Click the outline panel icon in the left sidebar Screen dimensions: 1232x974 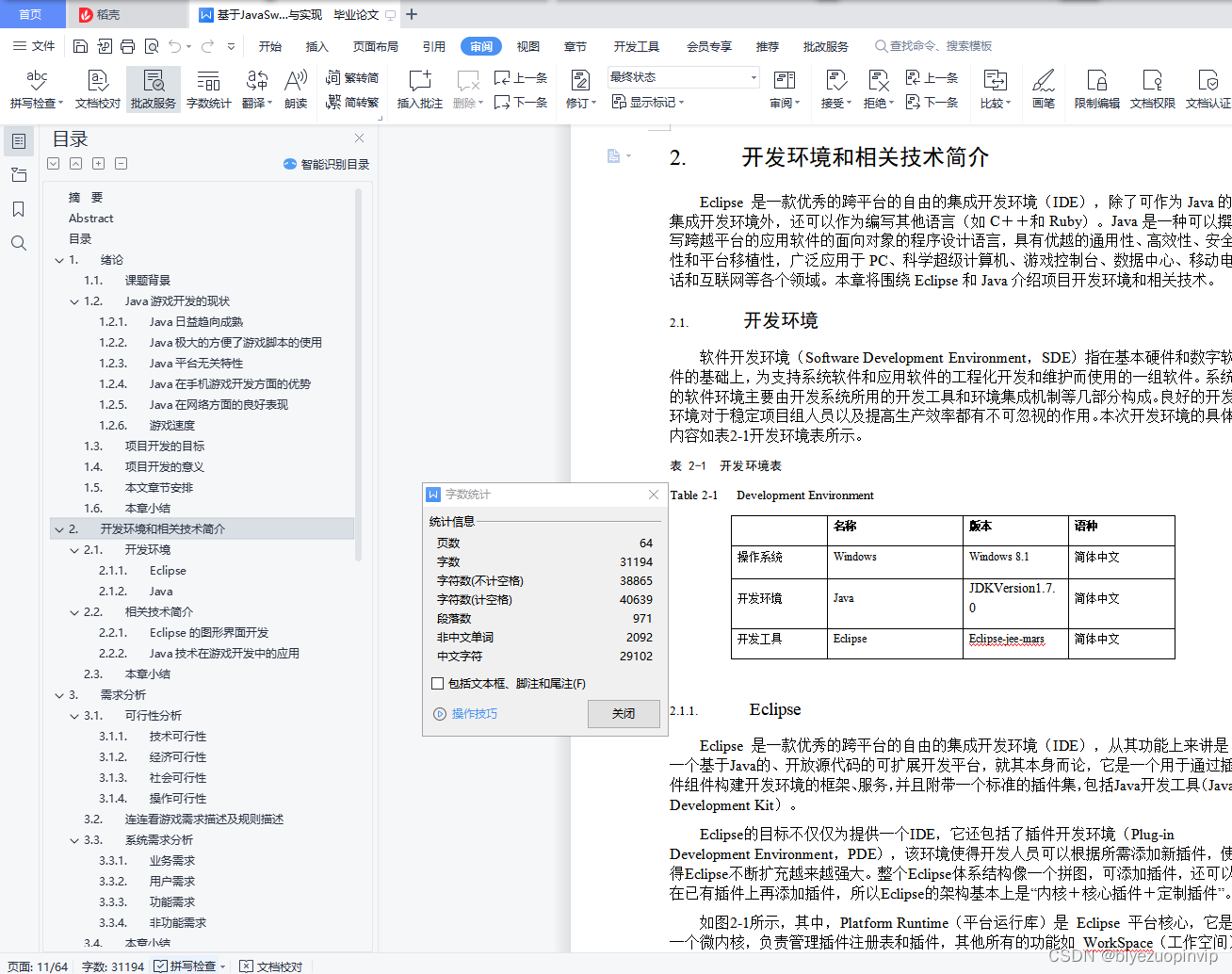pos(18,141)
